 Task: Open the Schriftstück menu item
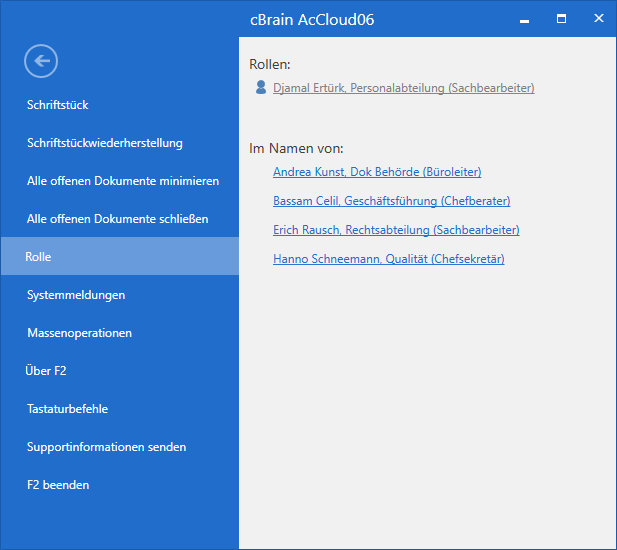pyautogui.click(x=58, y=105)
